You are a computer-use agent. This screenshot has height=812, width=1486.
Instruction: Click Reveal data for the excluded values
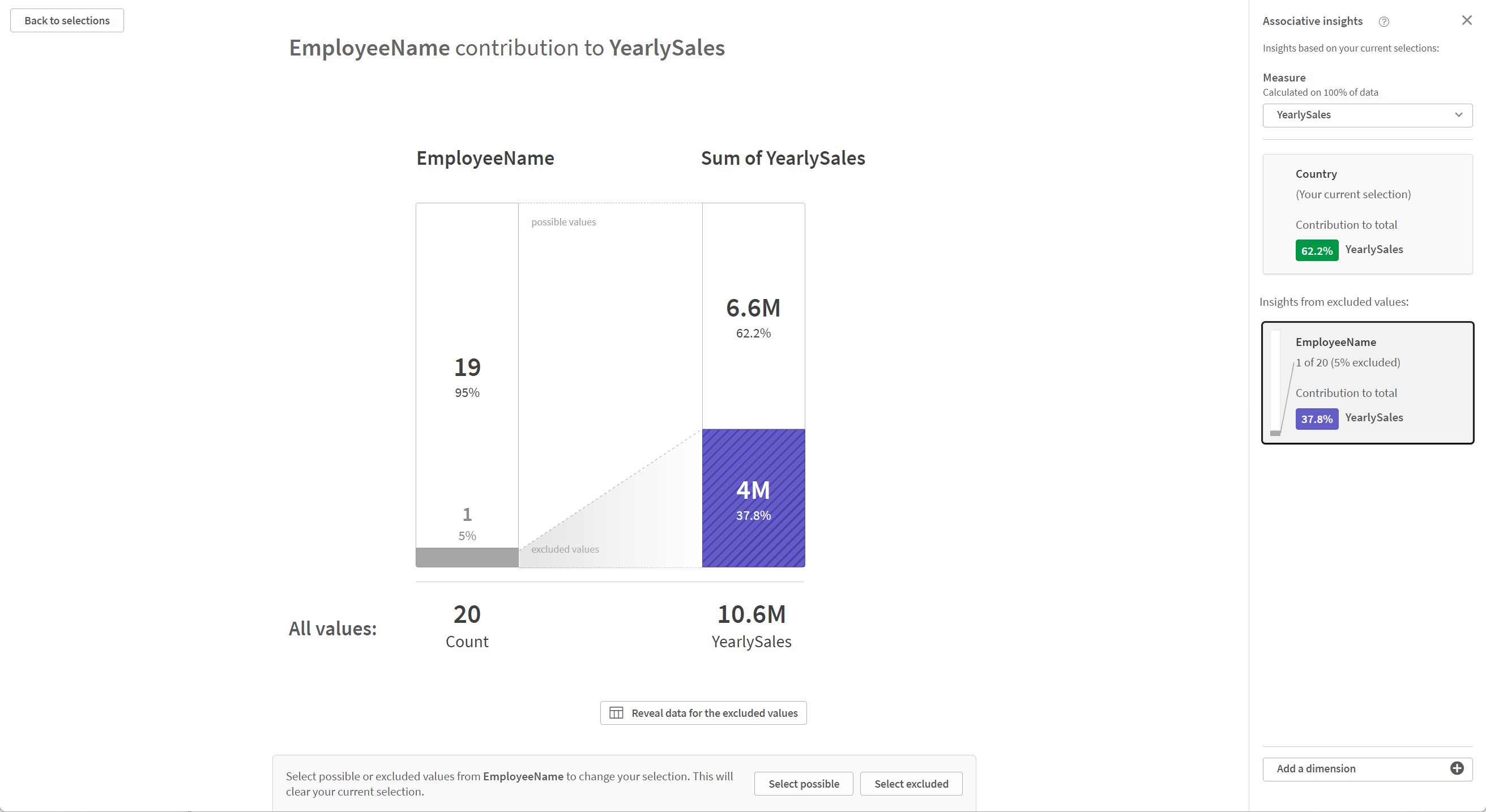coord(703,713)
